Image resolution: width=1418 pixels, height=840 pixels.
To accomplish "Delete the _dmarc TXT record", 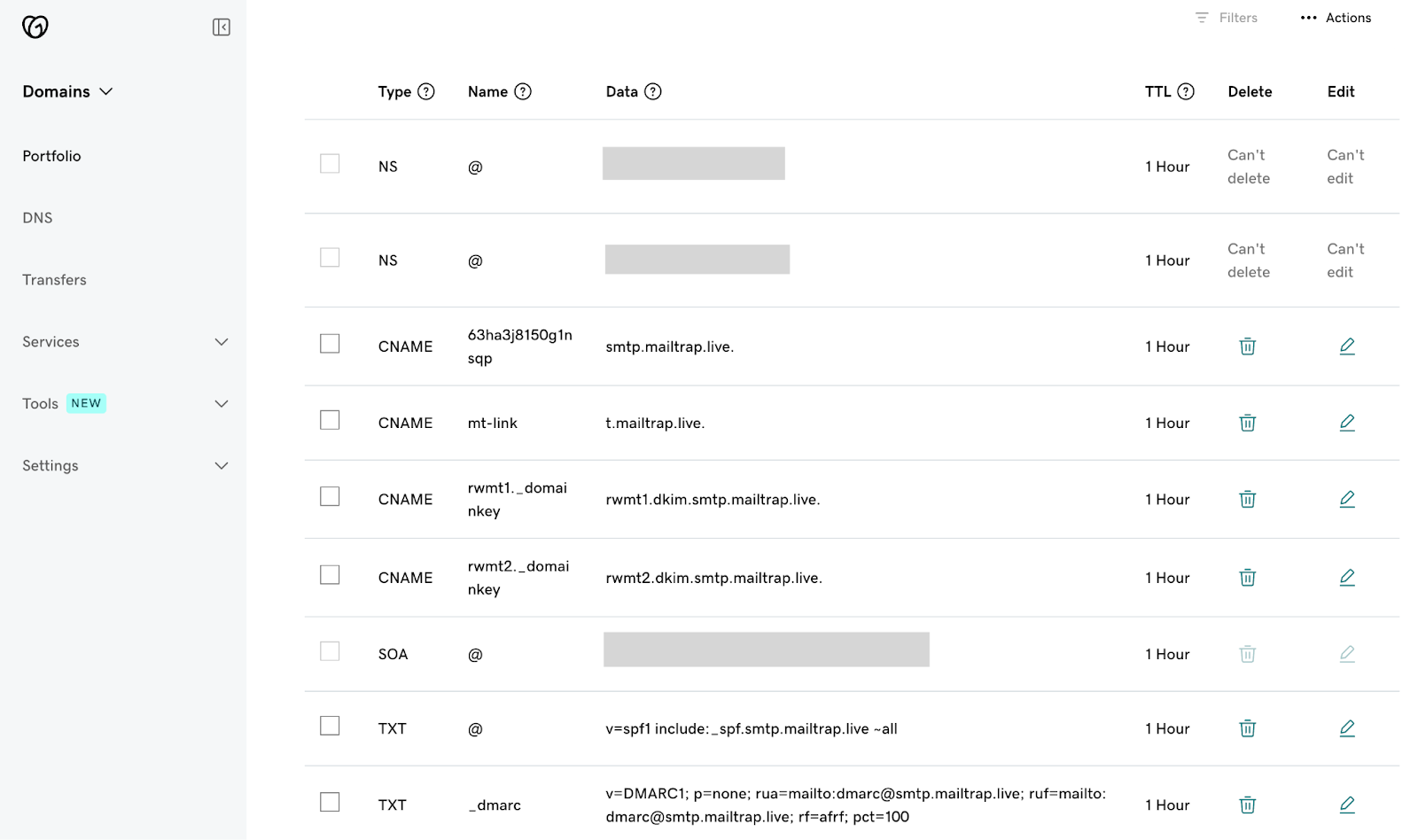I will pyautogui.click(x=1247, y=805).
